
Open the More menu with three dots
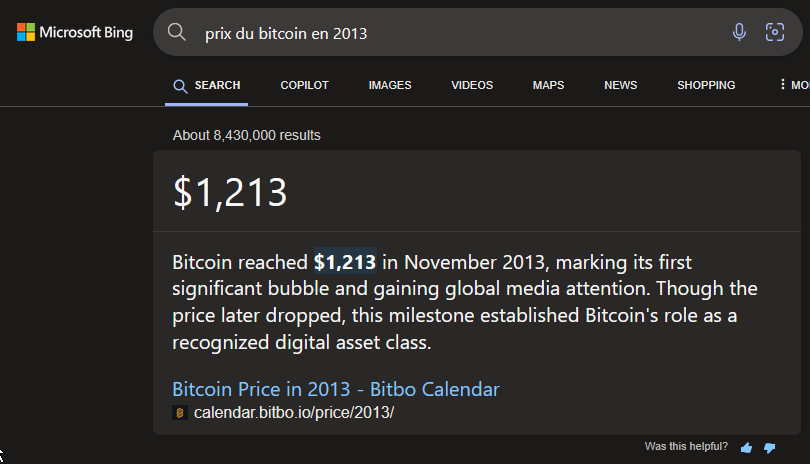point(795,85)
